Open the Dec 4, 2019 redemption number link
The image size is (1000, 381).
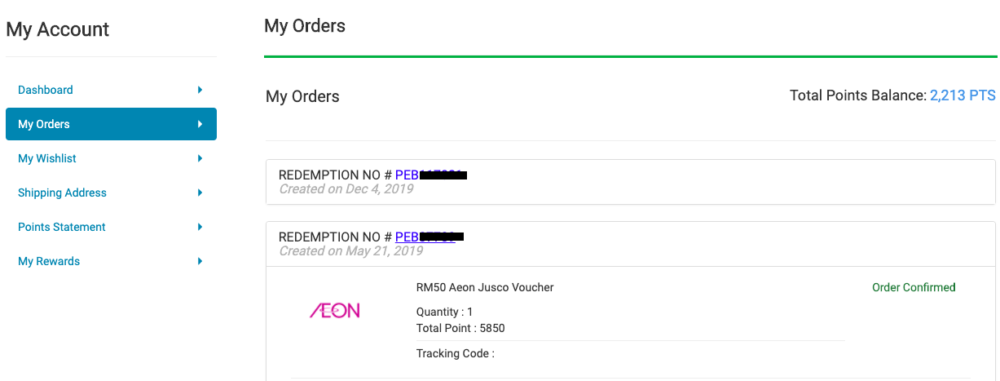pyautogui.click(x=431, y=175)
